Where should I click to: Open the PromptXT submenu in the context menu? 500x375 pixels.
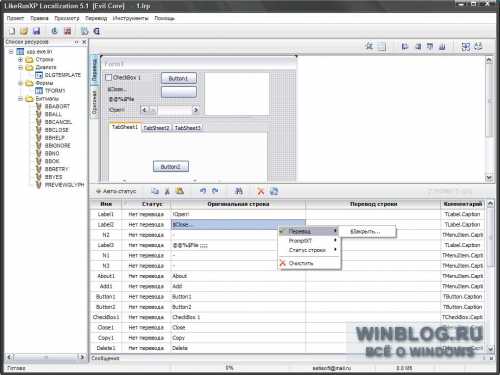pyautogui.click(x=309, y=240)
